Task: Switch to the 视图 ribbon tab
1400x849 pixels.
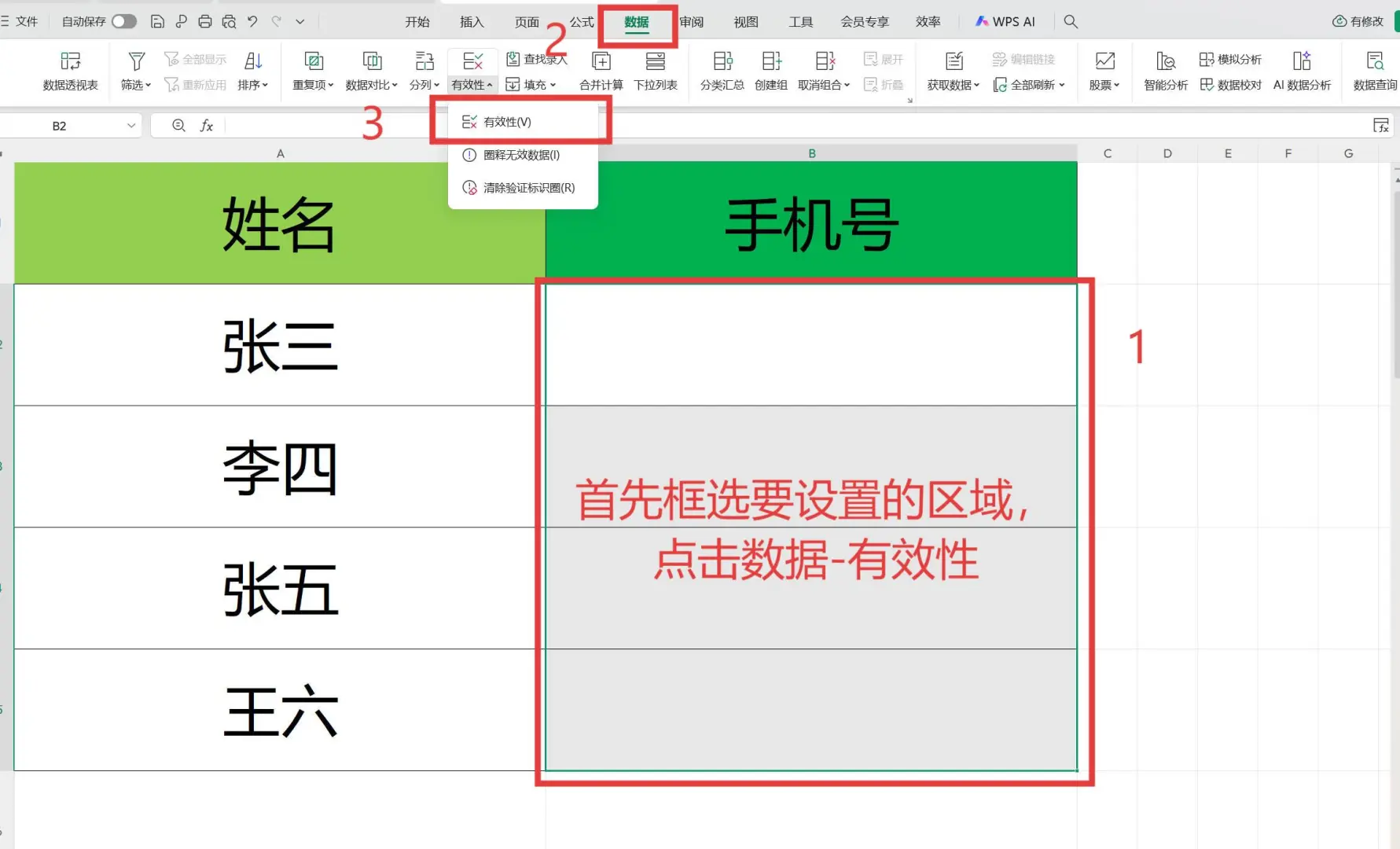Action: (746, 22)
